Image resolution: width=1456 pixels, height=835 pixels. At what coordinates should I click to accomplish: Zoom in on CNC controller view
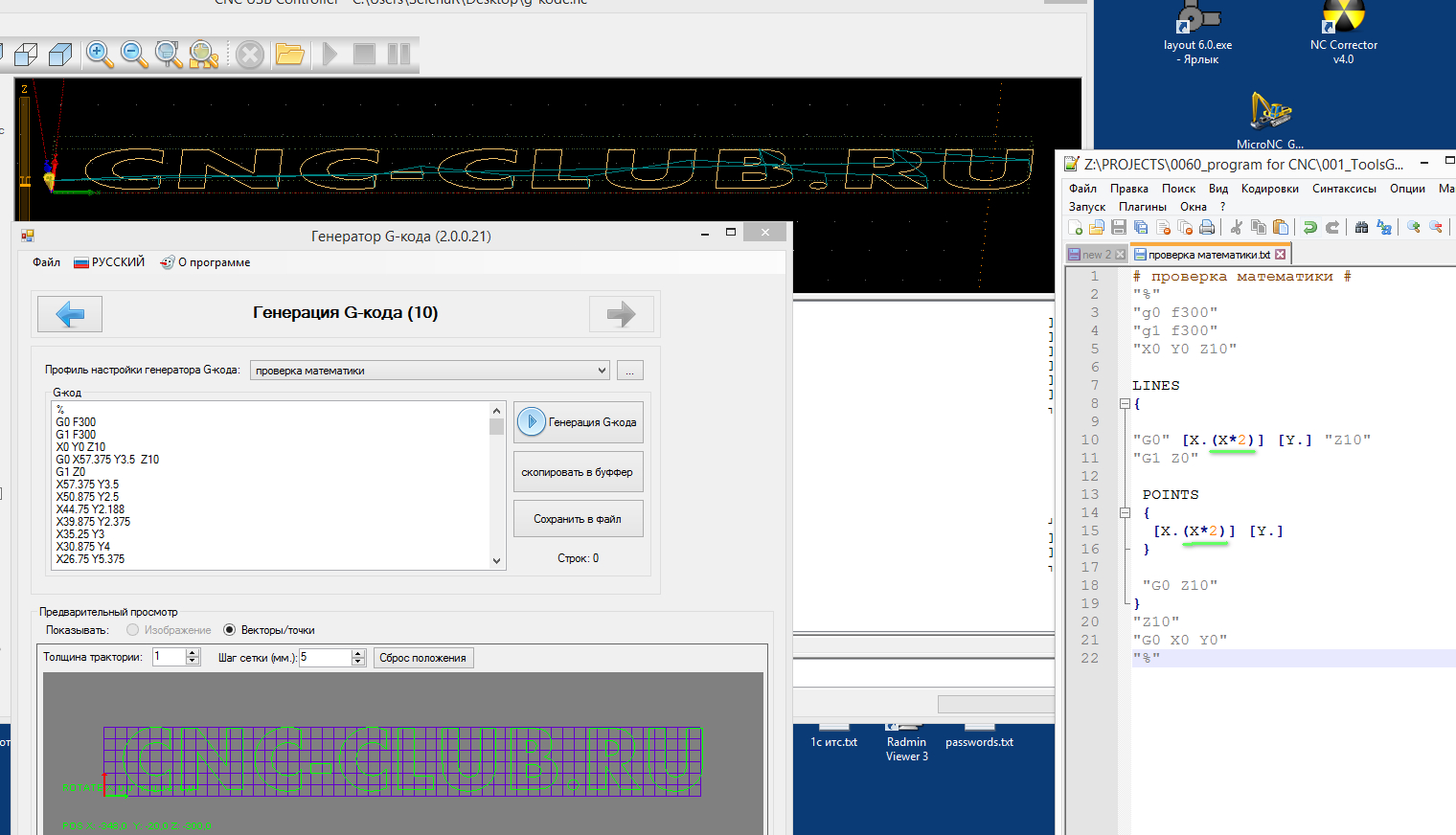pos(100,55)
